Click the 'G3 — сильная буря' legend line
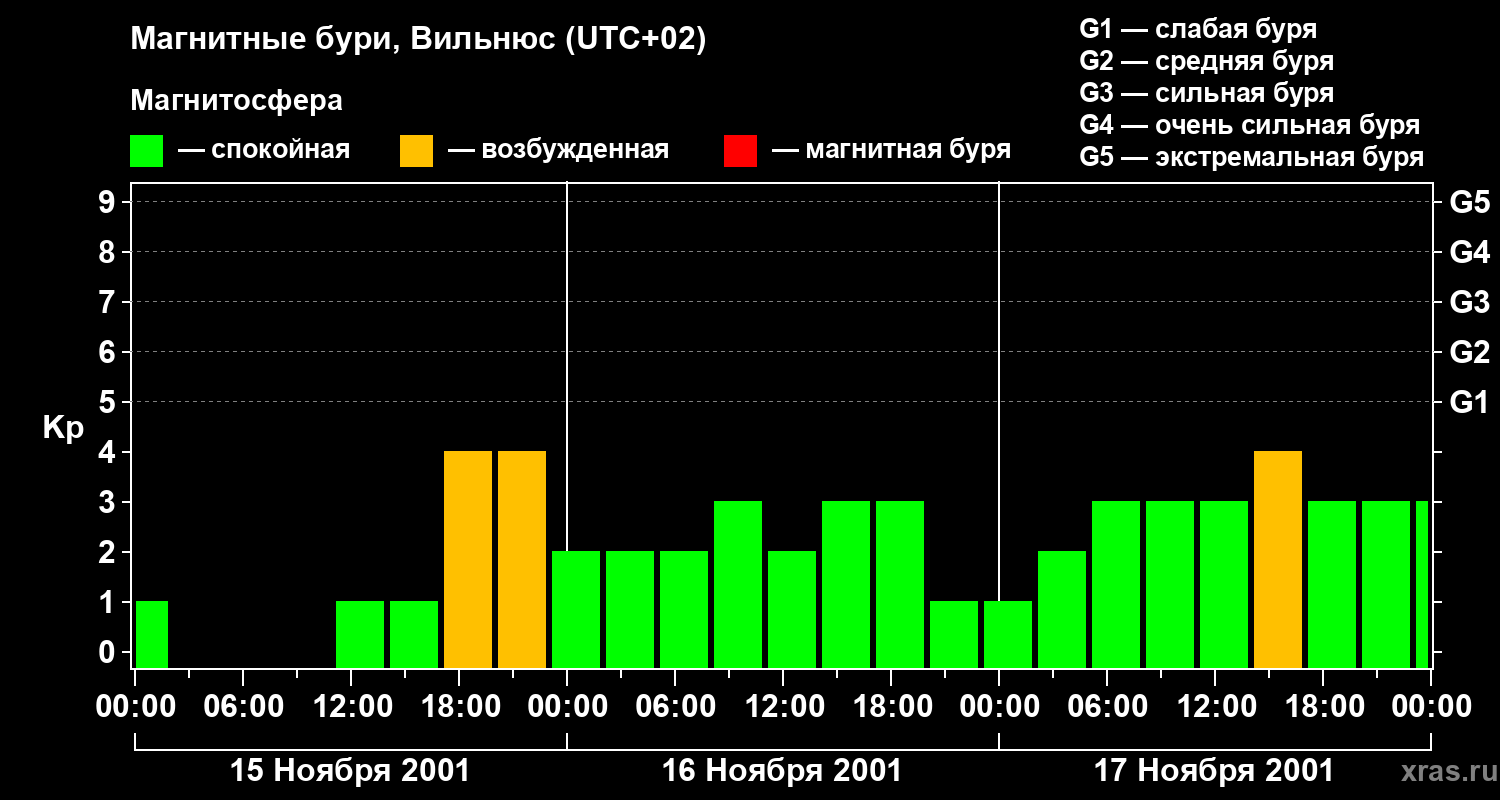The height and width of the screenshot is (800, 1500). point(1206,93)
